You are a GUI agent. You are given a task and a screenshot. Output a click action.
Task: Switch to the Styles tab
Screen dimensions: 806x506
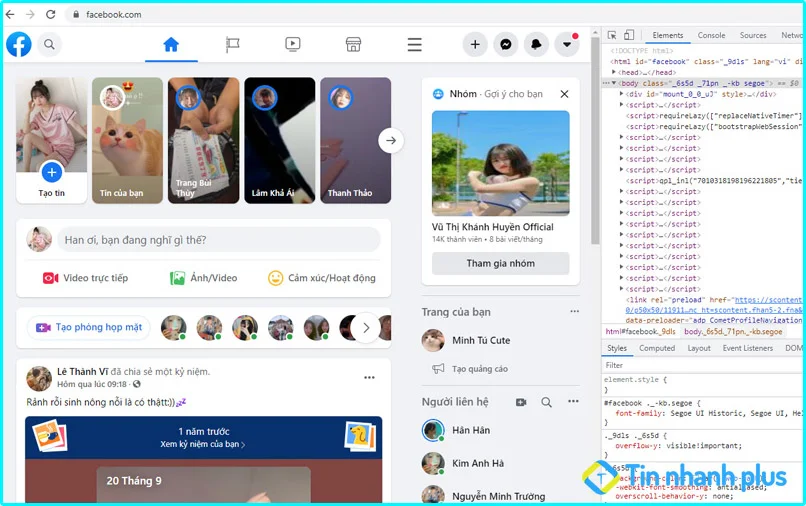[x=617, y=348]
